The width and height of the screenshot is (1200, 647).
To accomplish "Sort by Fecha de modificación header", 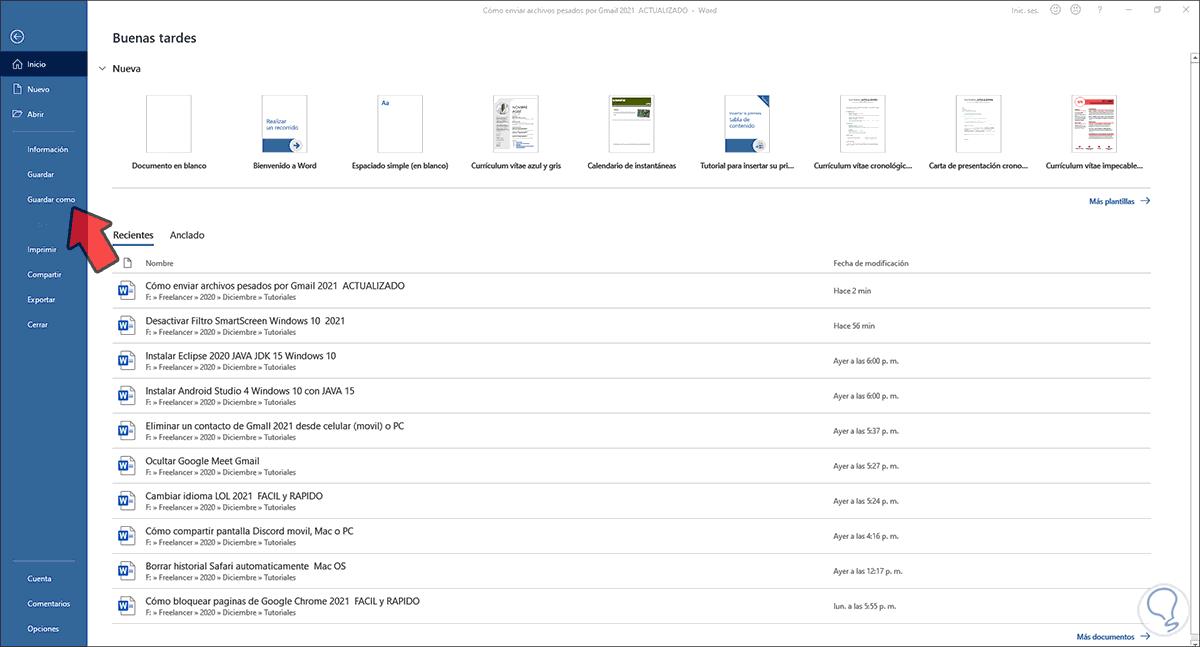I will (x=870, y=263).
